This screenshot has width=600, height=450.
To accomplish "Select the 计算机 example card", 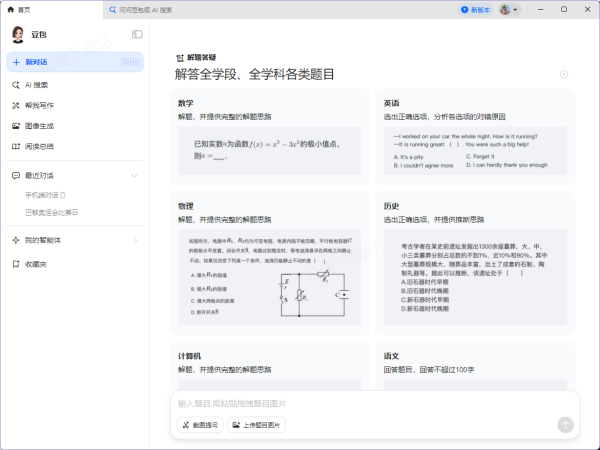I will 269,367.
